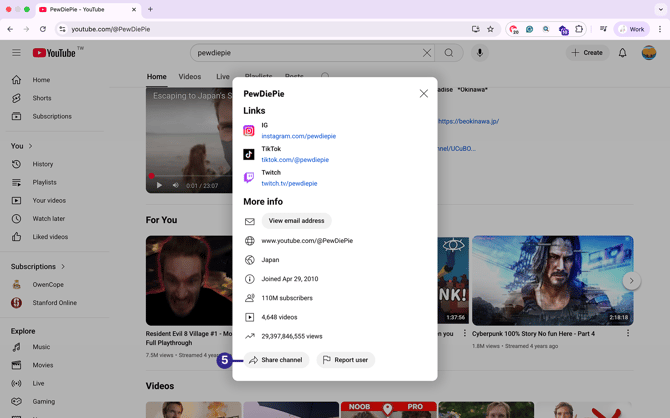The image size is (670, 418).
Task: Click the Report user button
Action: coord(345,360)
